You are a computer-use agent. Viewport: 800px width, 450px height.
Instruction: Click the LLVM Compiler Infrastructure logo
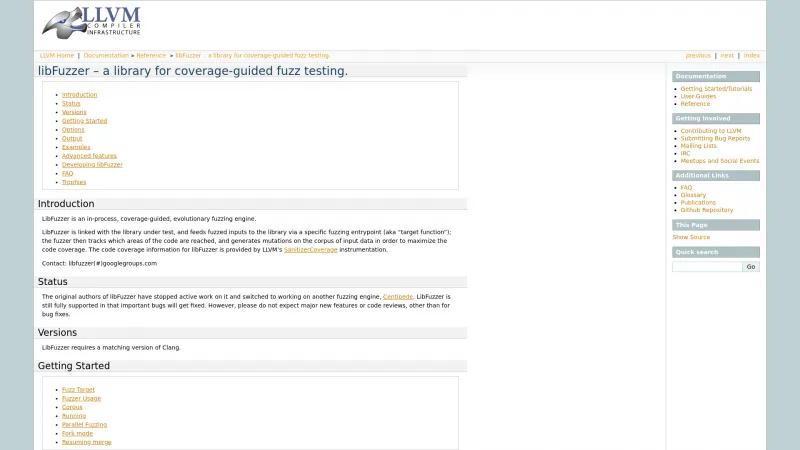[91, 22]
